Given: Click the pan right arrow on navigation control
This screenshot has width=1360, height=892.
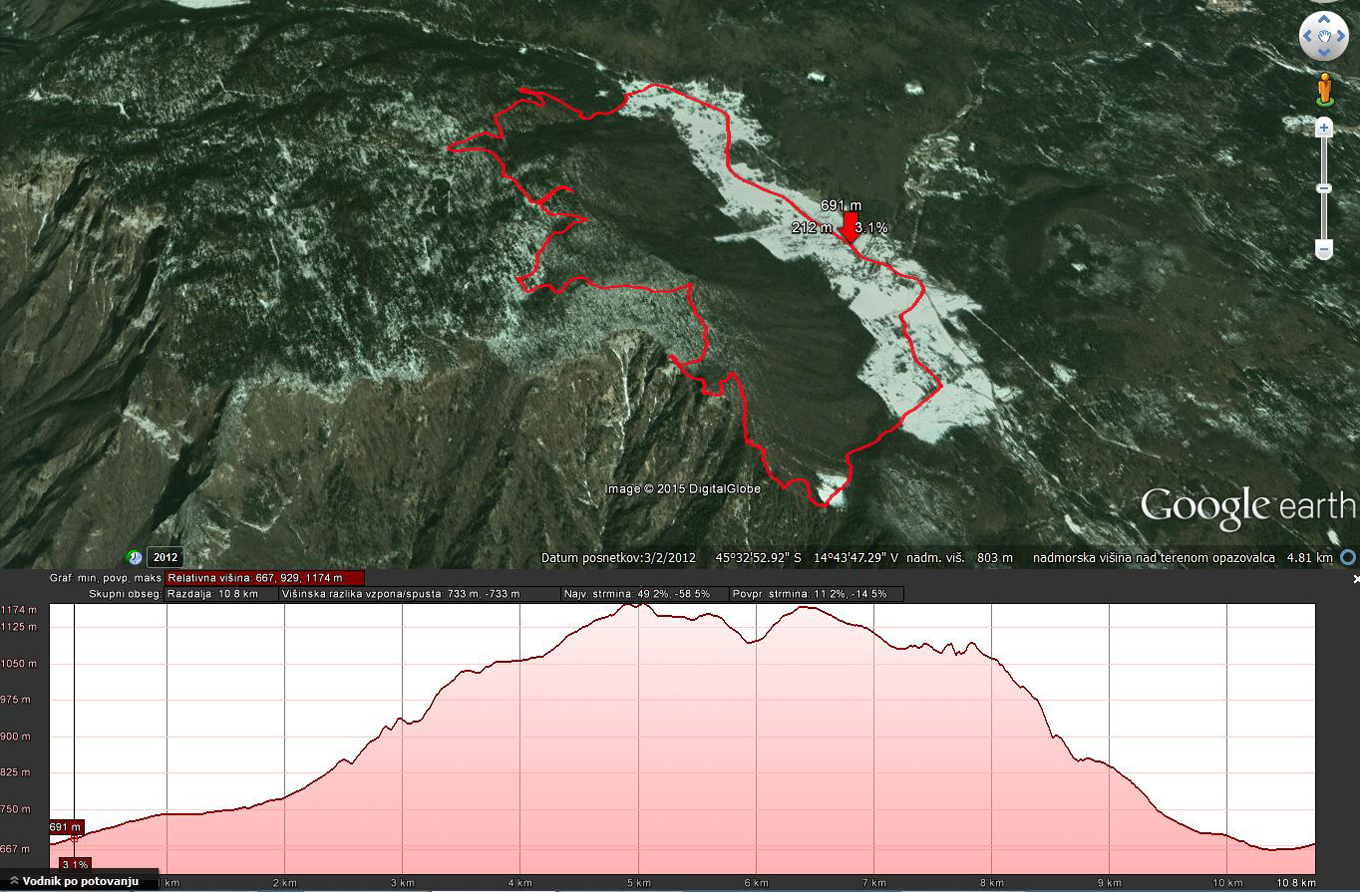Looking at the screenshot, I should pos(1342,37).
